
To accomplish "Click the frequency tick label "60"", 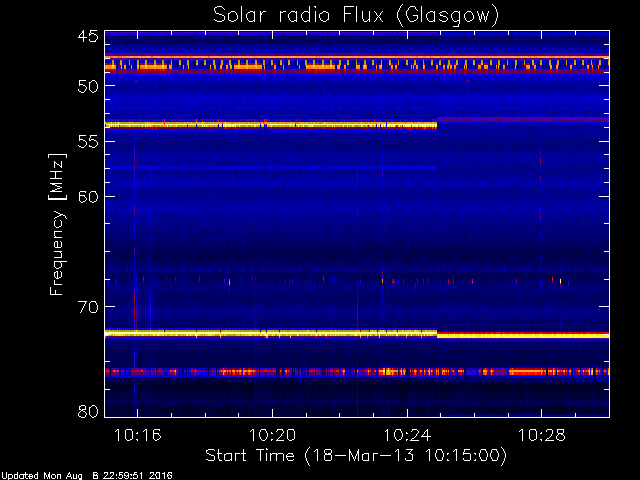I will [x=88, y=197].
